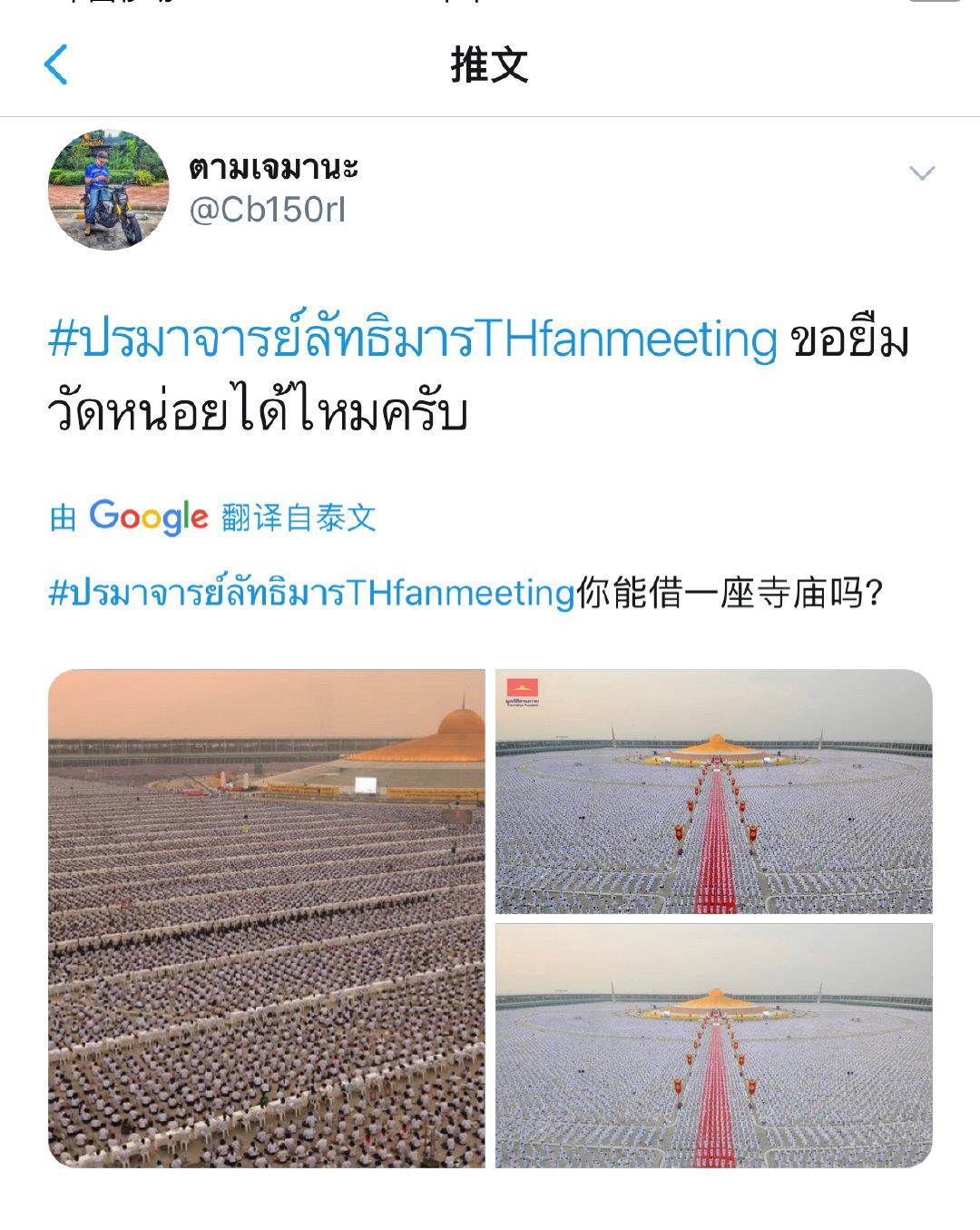The height and width of the screenshot is (1230, 980).
Task: Tap the @Cb150rl username handle
Action: [x=267, y=211]
